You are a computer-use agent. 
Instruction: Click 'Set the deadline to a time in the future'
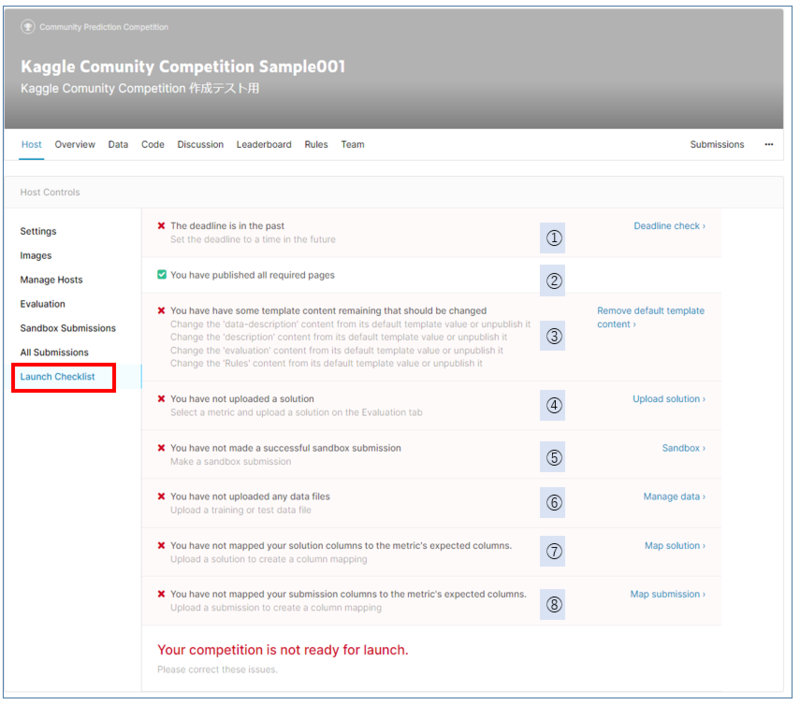pos(253,239)
